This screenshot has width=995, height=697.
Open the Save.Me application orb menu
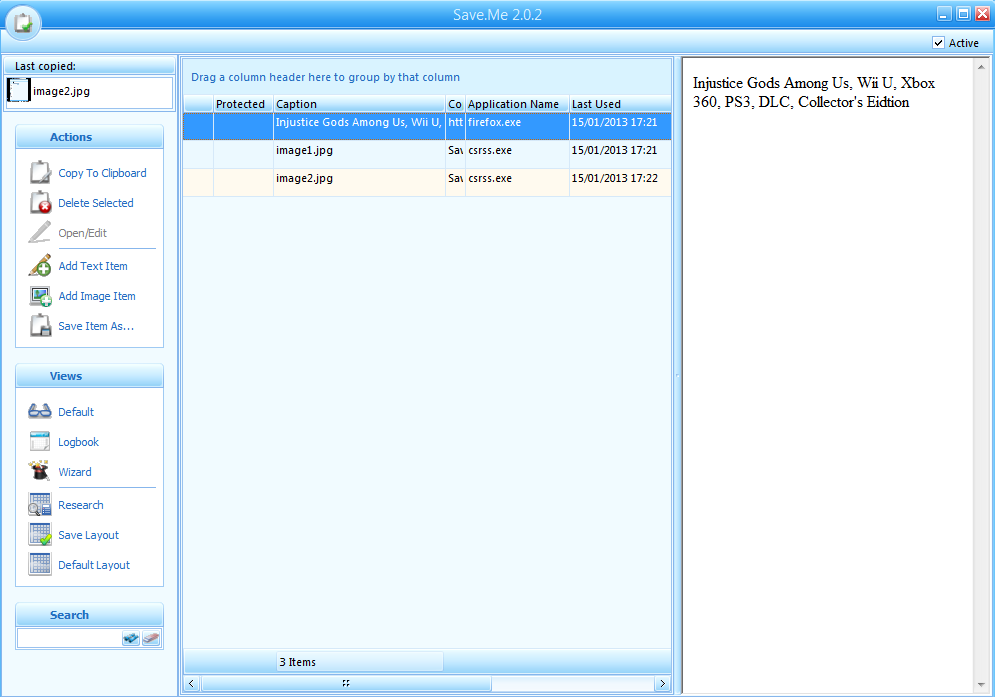tap(22, 22)
